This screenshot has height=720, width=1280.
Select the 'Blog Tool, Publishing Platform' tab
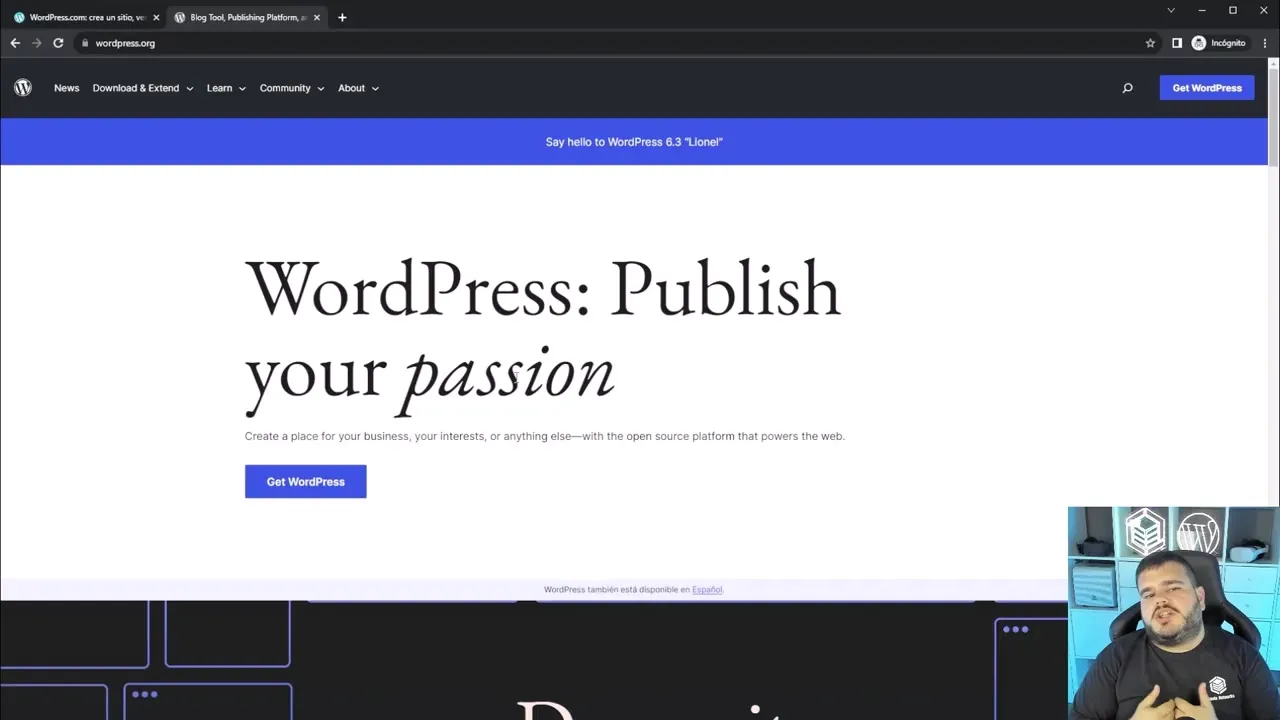coord(247,17)
